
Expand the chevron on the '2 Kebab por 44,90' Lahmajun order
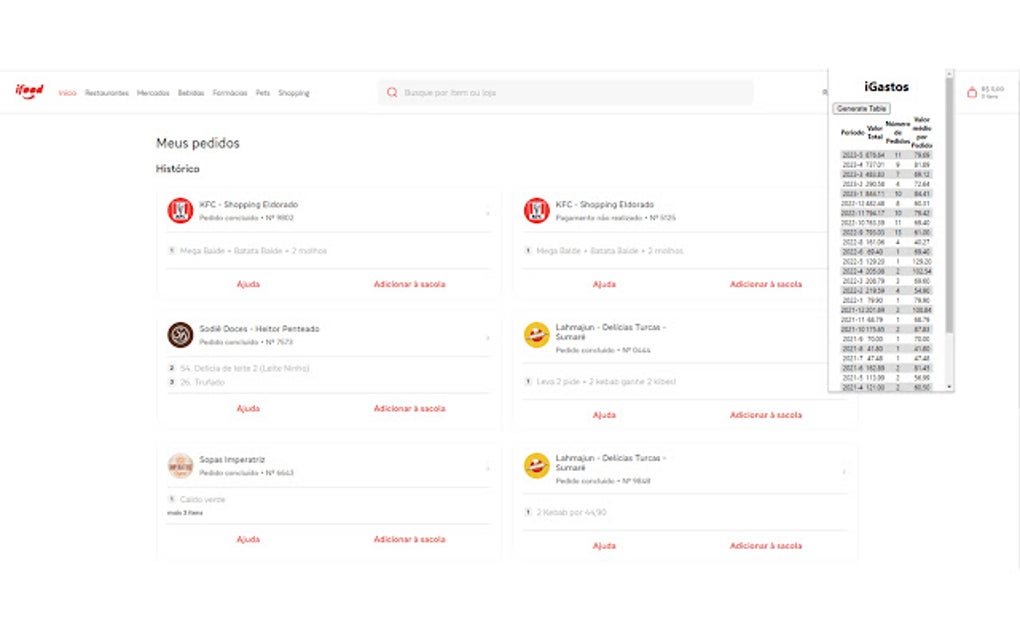(844, 472)
